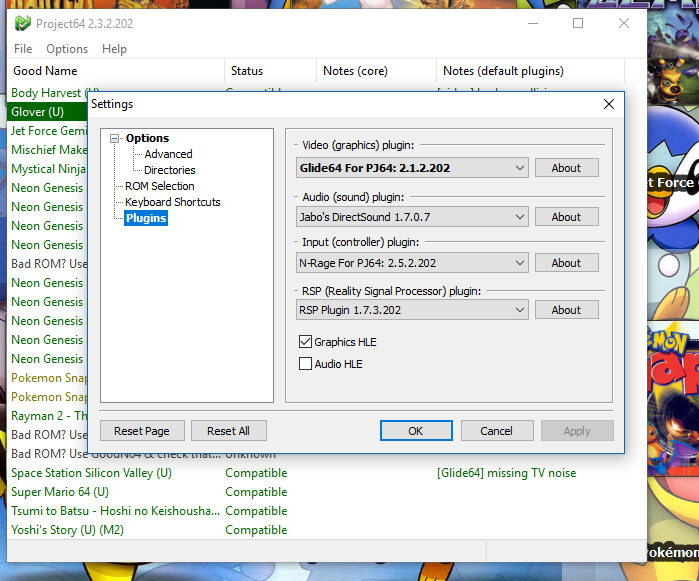Open the Help menu
Viewport: 699px width, 581px height.
click(x=115, y=49)
